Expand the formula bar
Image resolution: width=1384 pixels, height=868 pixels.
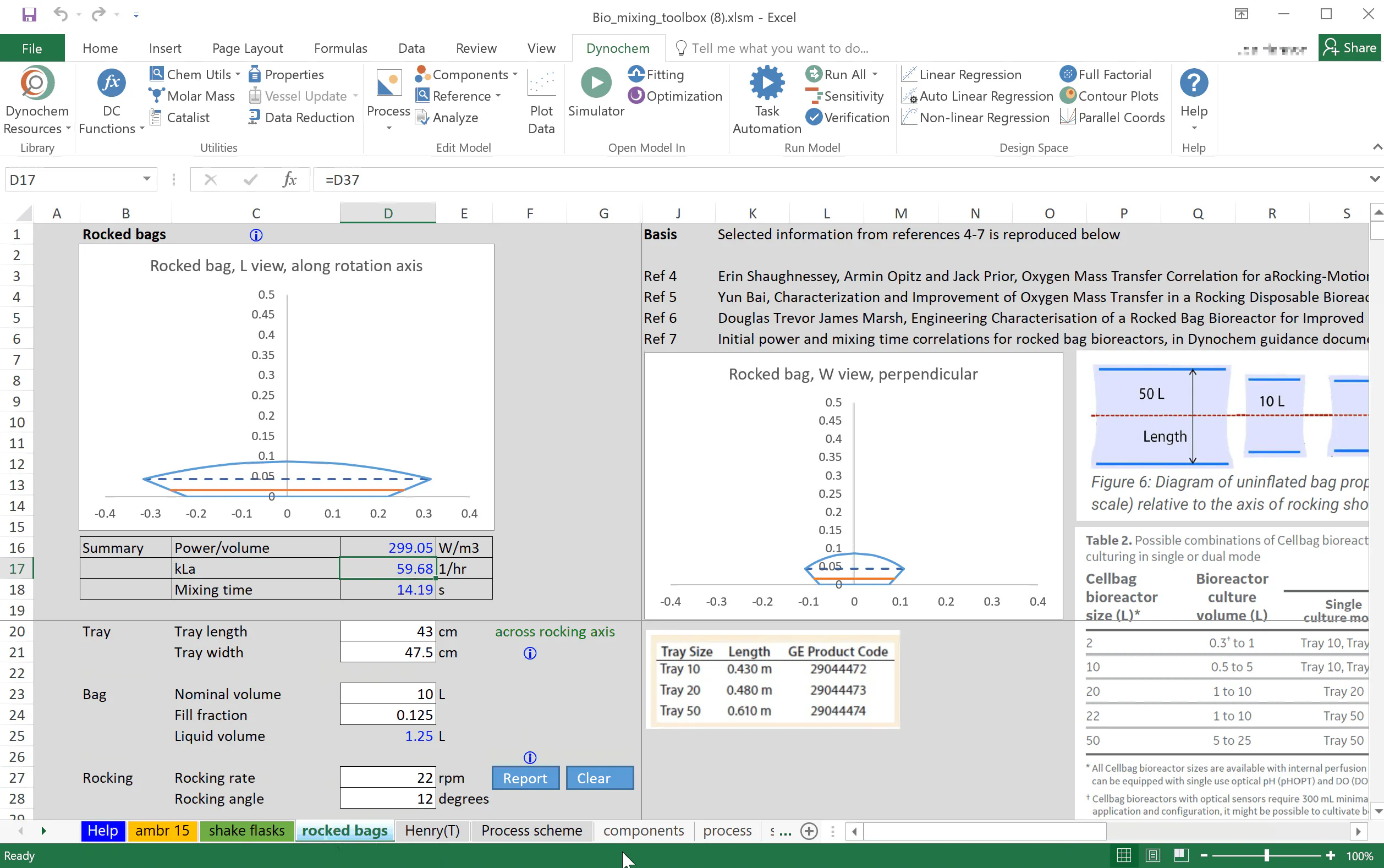click(1374, 179)
